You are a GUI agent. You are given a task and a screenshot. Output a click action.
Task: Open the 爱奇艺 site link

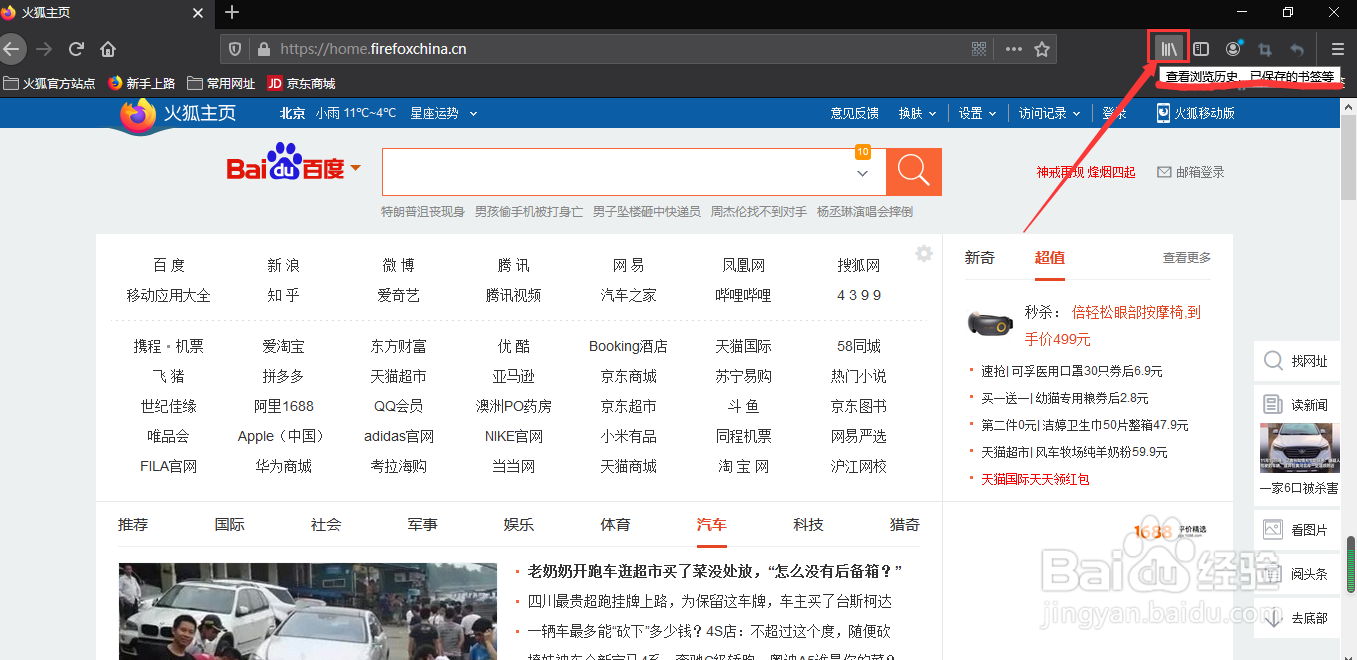398,295
